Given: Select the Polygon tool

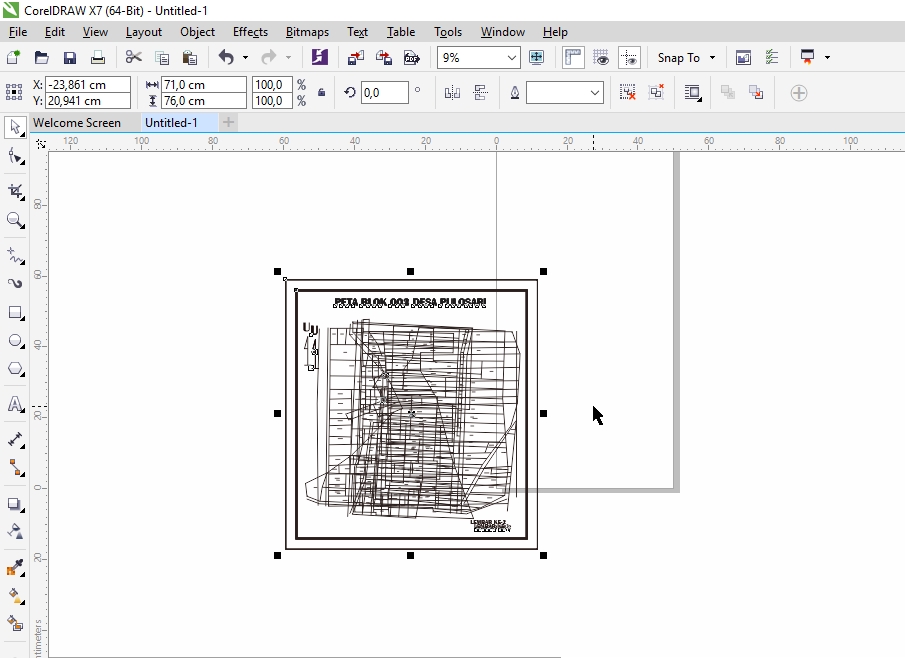Looking at the screenshot, I should coord(15,369).
